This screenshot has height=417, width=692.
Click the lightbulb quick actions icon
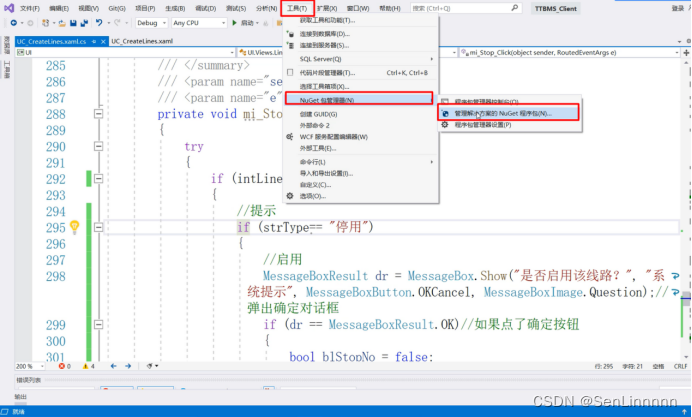(73, 227)
